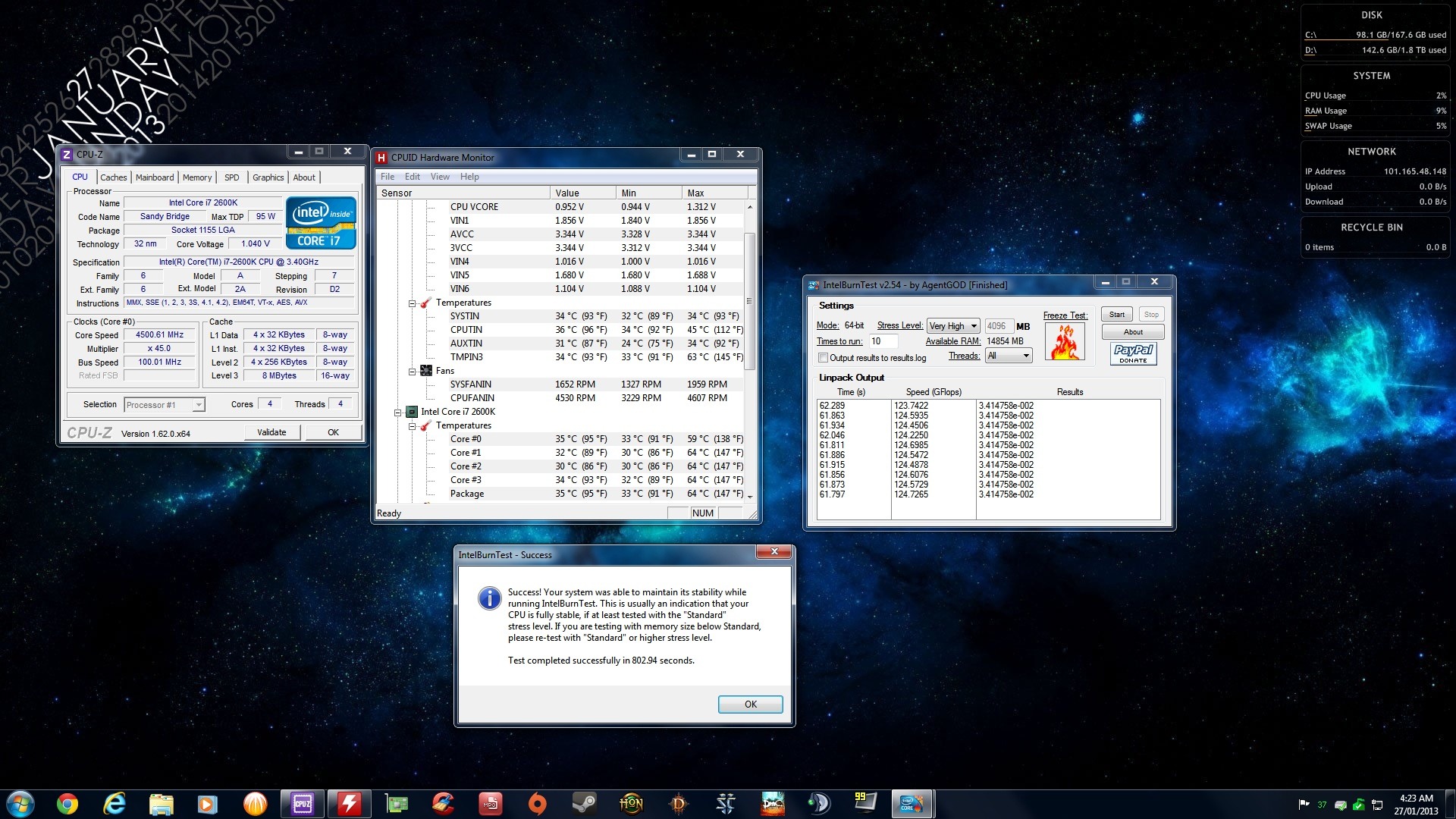Screen dimensions: 1456x819
Task: Open the Processor #1 selection dropdown in CPU-Z
Action: [165, 405]
